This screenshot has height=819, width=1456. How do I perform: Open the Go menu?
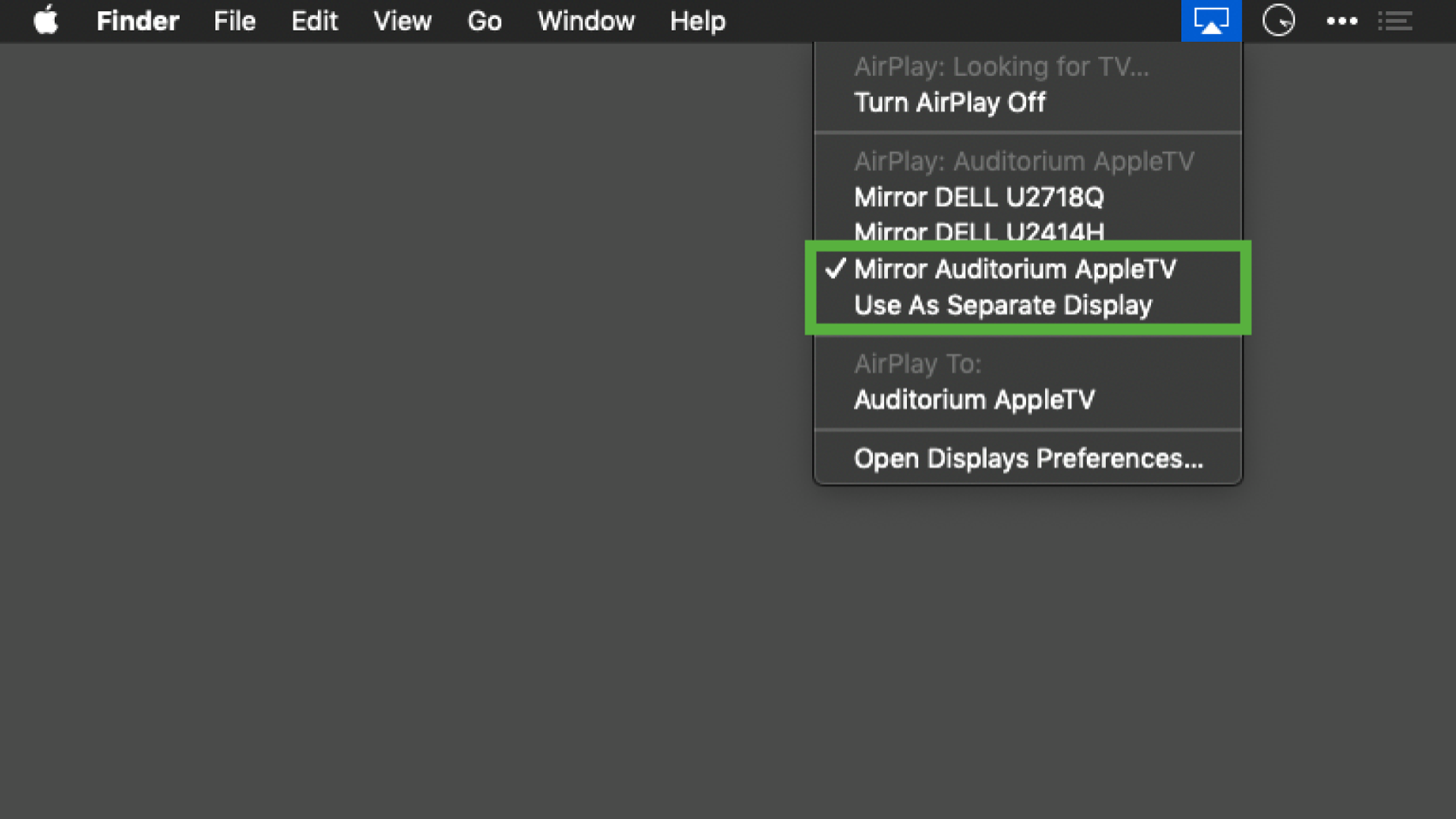[x=484, y=21]
